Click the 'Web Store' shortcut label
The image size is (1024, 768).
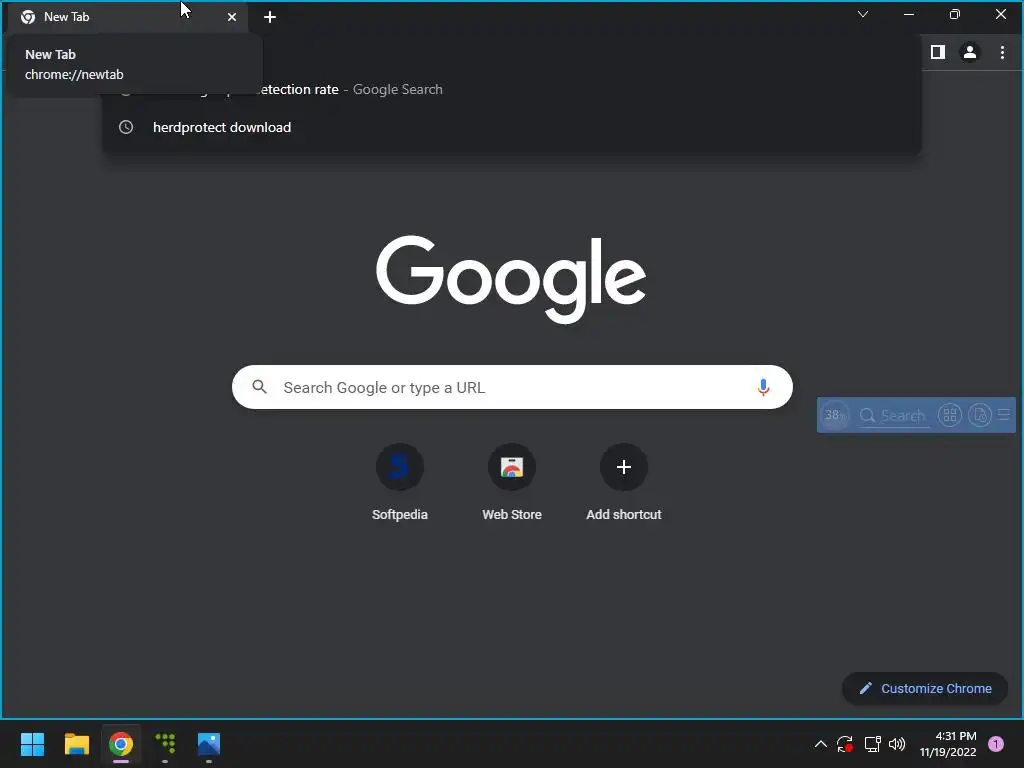pos(512,515)
